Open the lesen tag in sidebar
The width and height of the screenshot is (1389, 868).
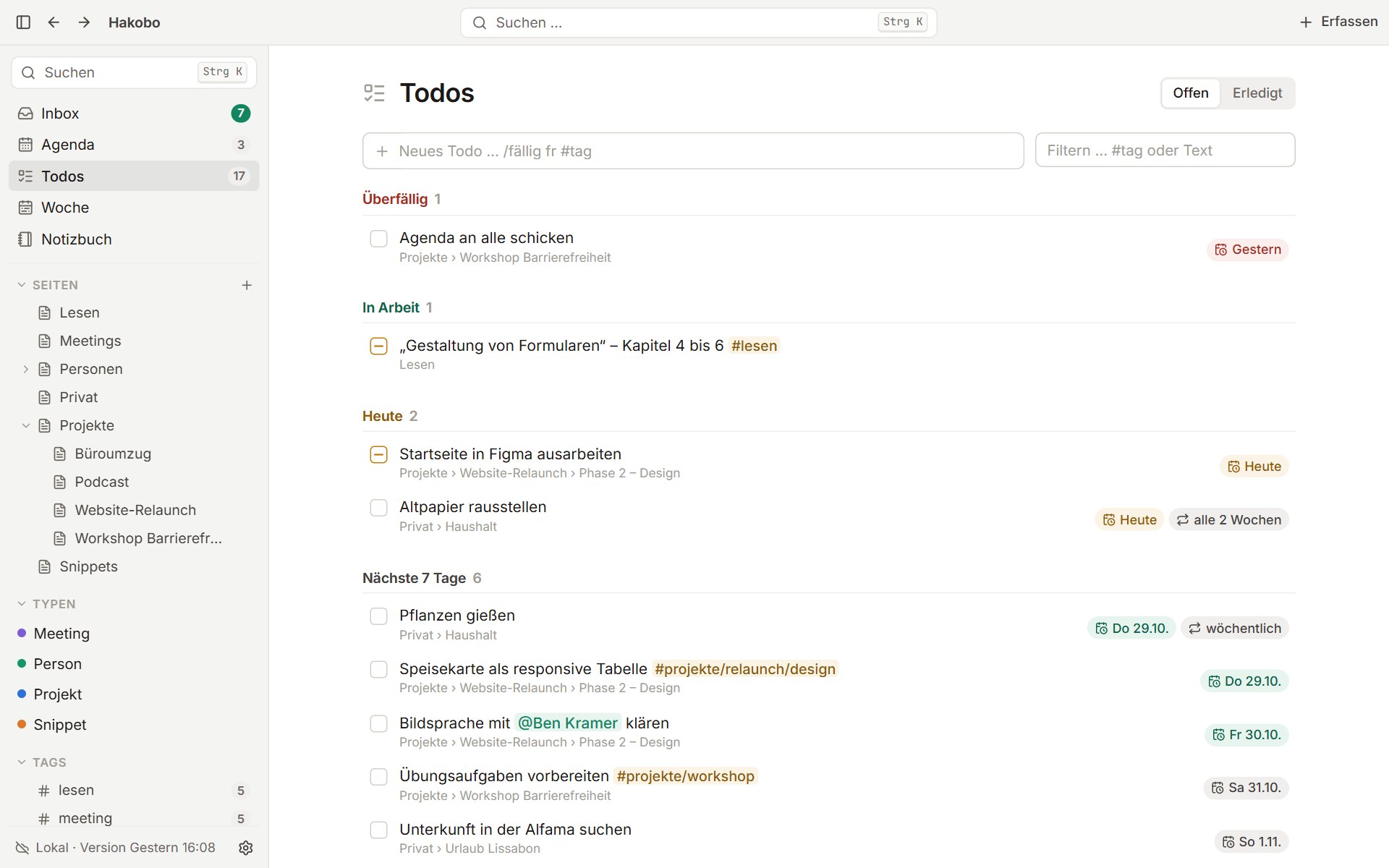pos(134,791)
